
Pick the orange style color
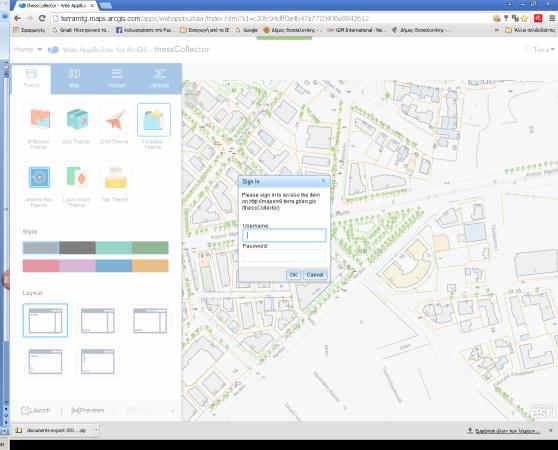[150, 266]
